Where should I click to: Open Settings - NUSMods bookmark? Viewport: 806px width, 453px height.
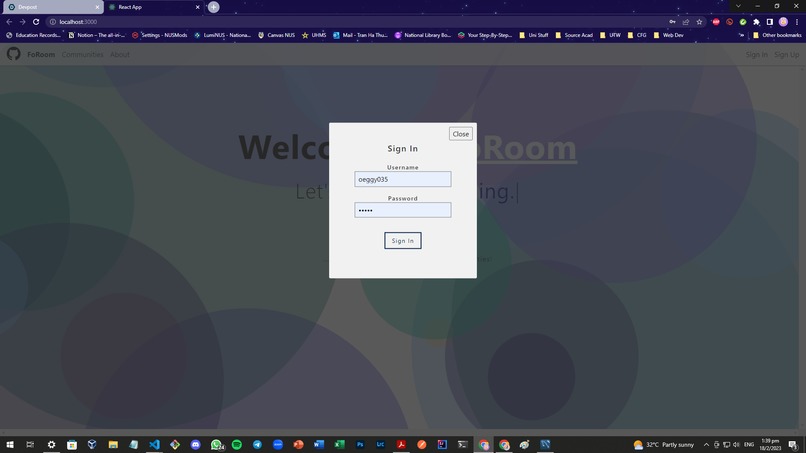[159, 35]
